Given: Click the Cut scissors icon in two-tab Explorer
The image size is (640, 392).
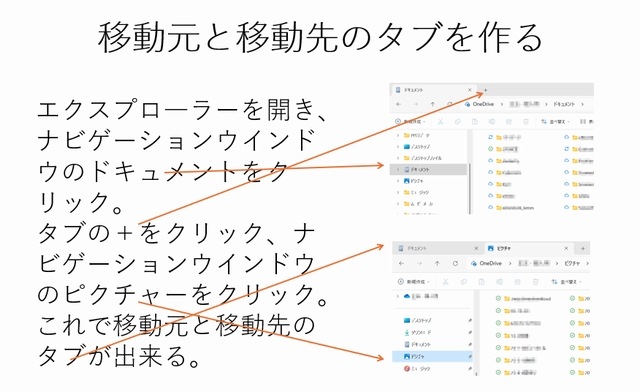Looking at the screenshot, I should click(445, 282).
